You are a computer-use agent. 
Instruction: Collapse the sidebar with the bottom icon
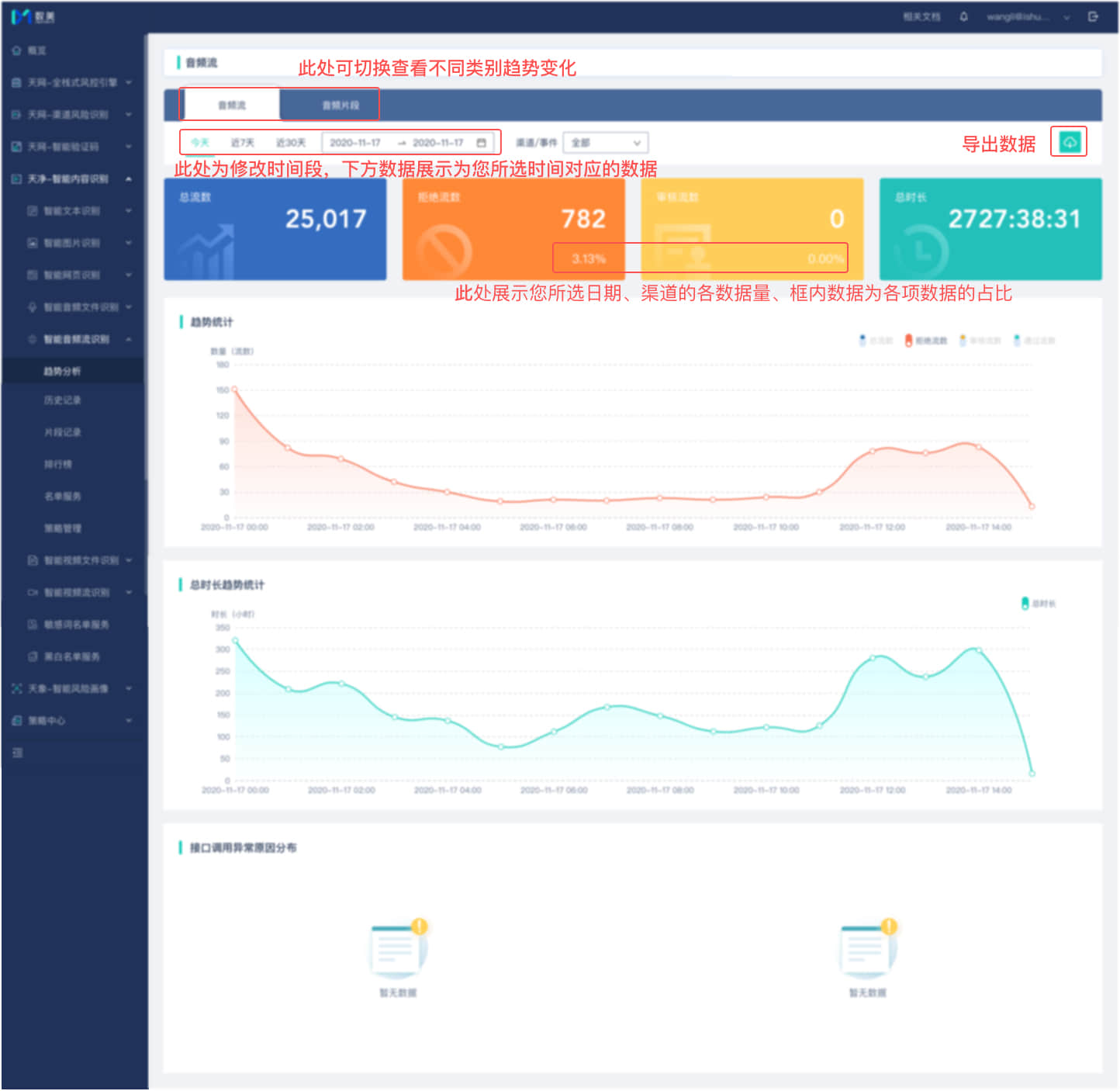(x=17, y=753)
